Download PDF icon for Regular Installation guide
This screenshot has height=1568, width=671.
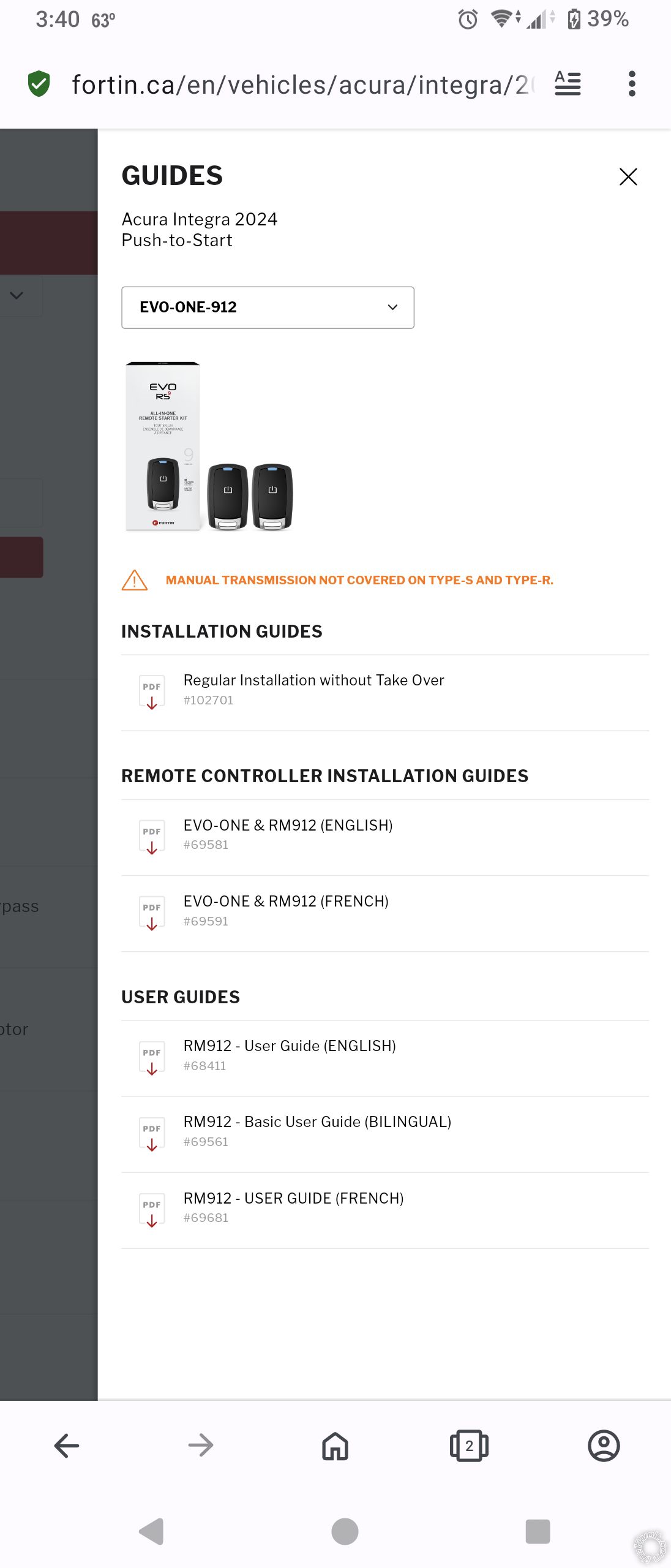pyautogui.click(x=152, y=693)
